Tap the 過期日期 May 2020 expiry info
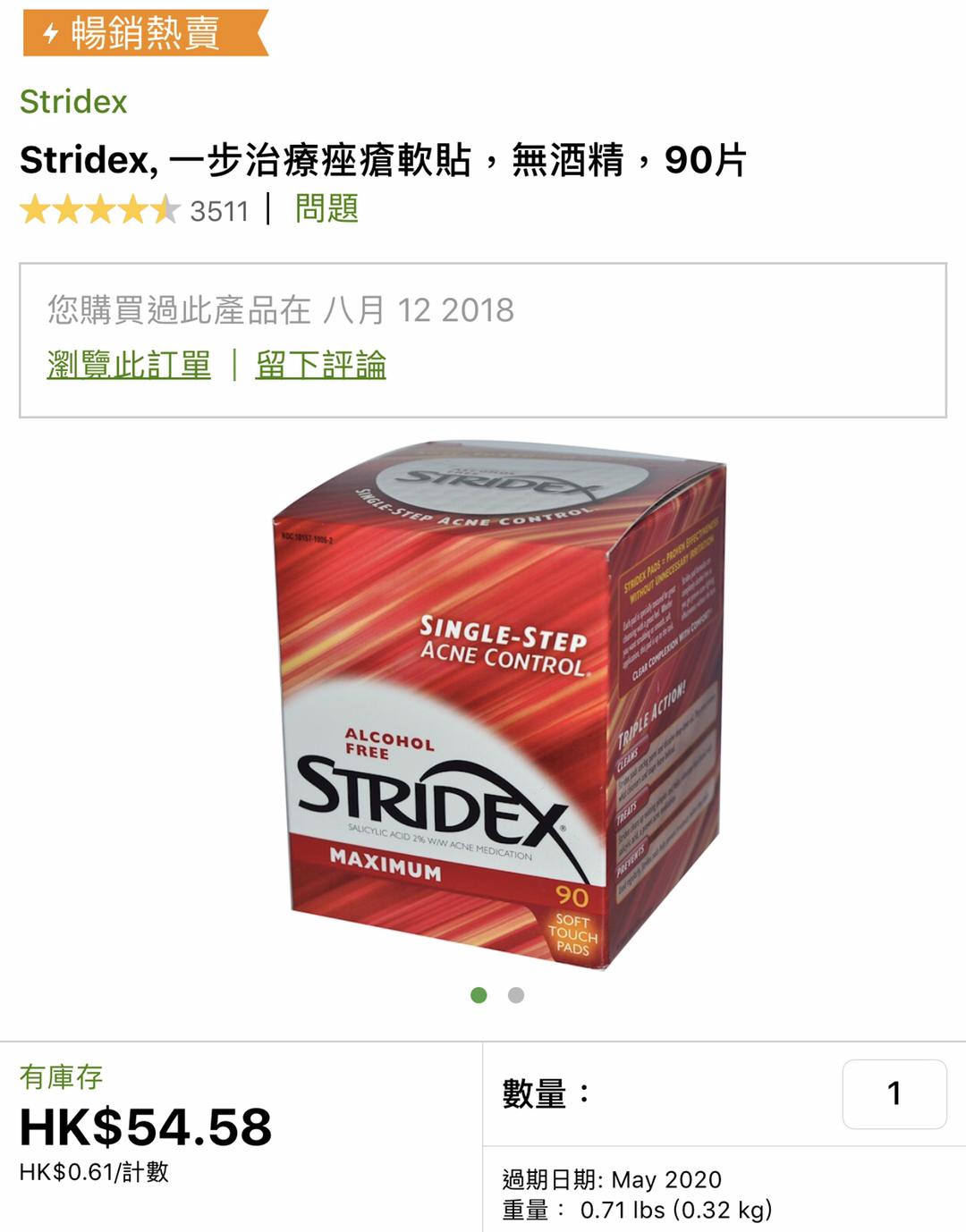The height and width of the screenshot is (1232, 966). click(612, 1179)
